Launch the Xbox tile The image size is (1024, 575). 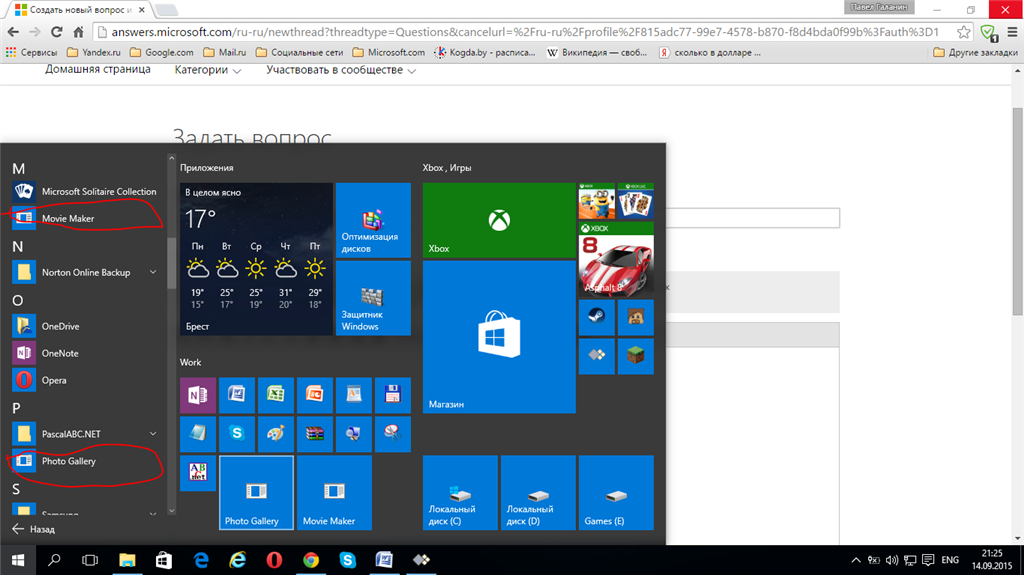[499, 220]
